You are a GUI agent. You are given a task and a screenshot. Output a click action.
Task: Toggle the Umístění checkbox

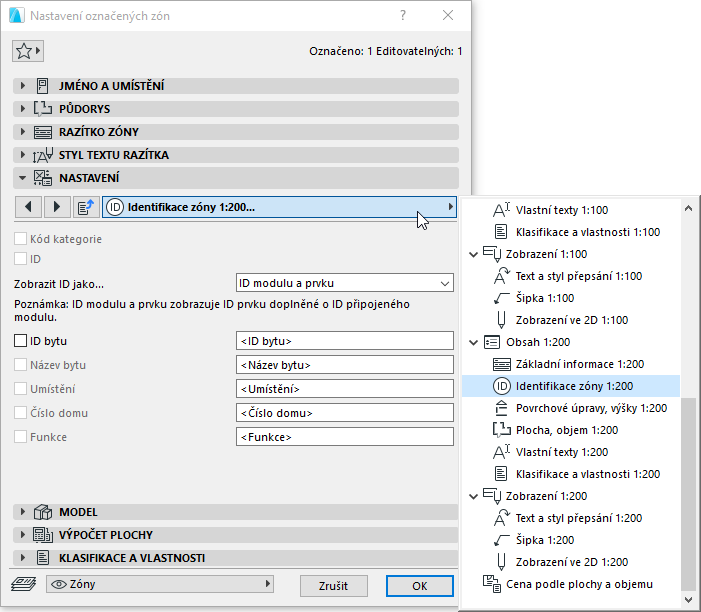tap(20, 388)
